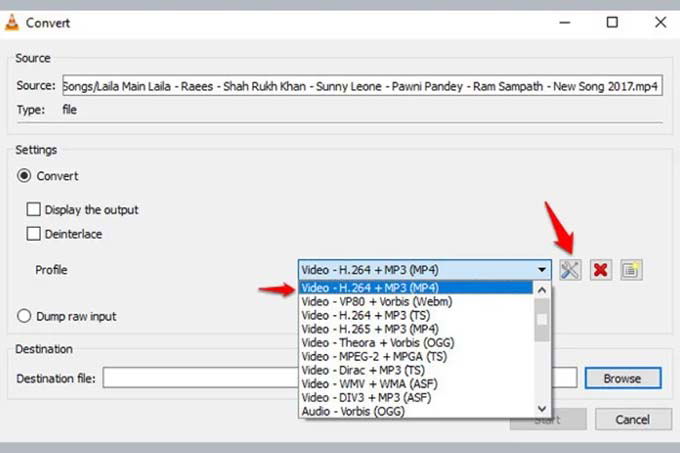Click into the Destination file field

tap(340, 378)
